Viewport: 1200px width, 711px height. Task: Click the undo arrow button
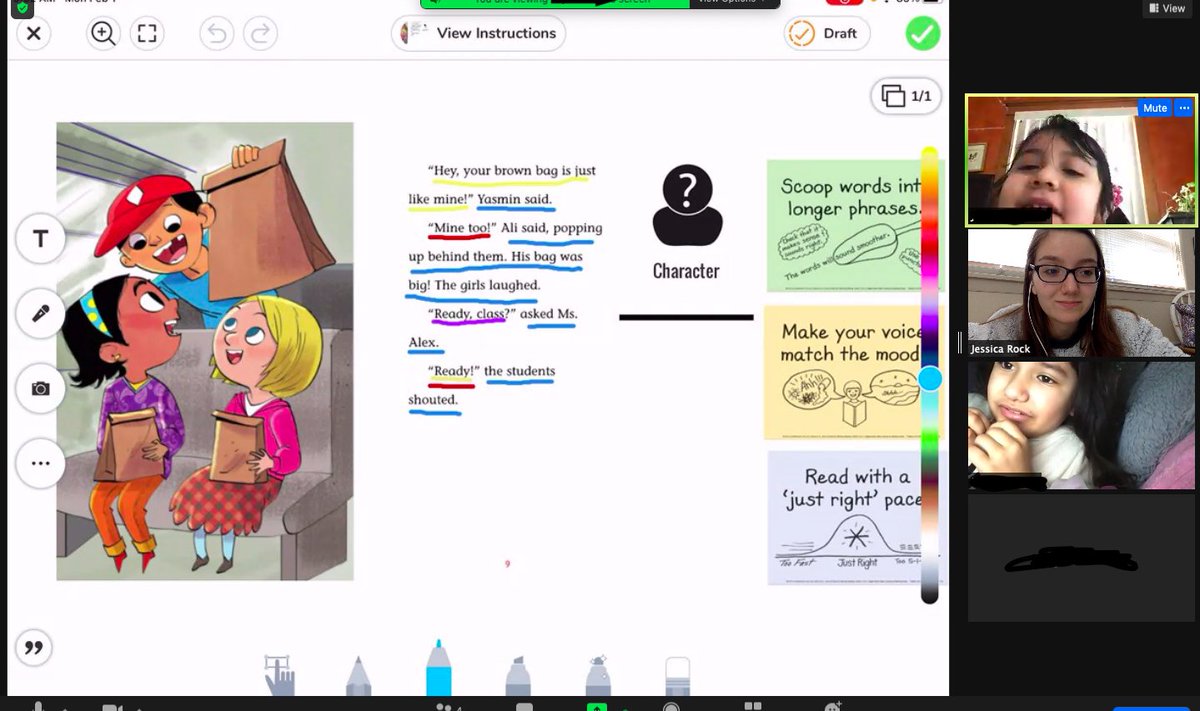pyautogui.click(x=216, y=33)
